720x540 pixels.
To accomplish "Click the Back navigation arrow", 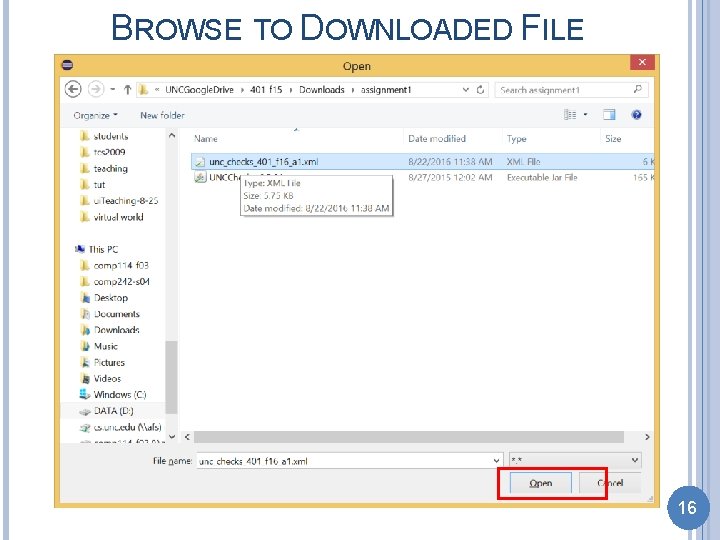I will click(x=73, y=89).
